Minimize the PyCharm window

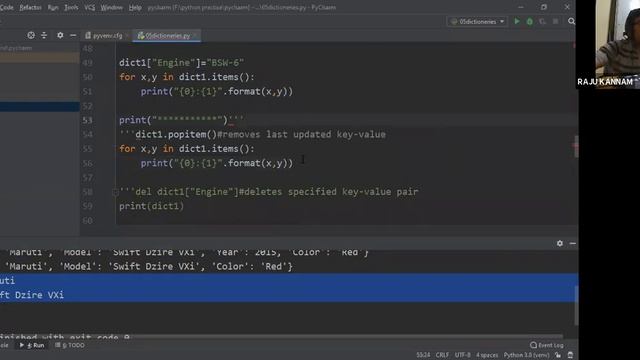point(521,7)
